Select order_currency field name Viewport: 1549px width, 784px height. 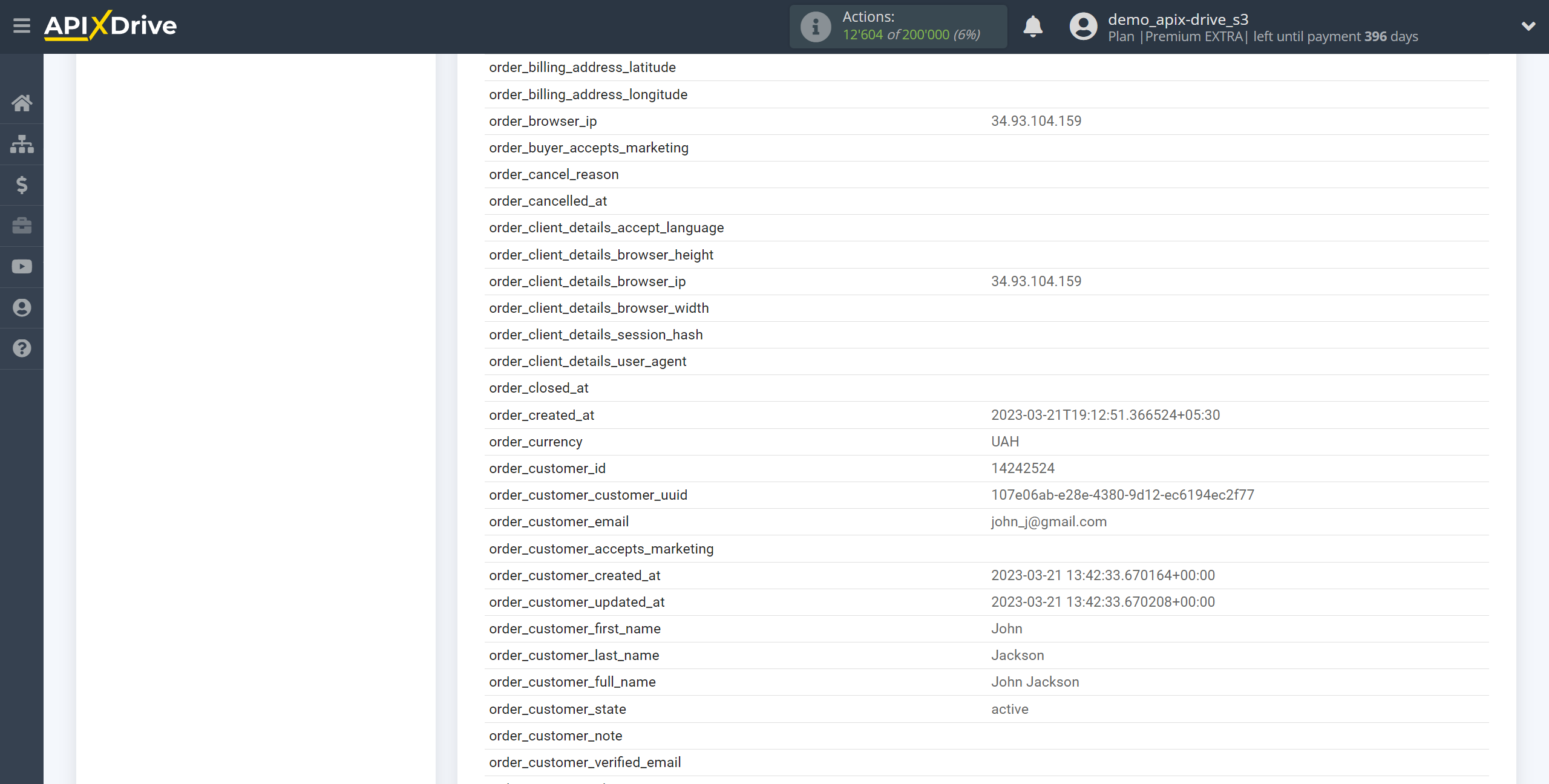click(535, 442)
